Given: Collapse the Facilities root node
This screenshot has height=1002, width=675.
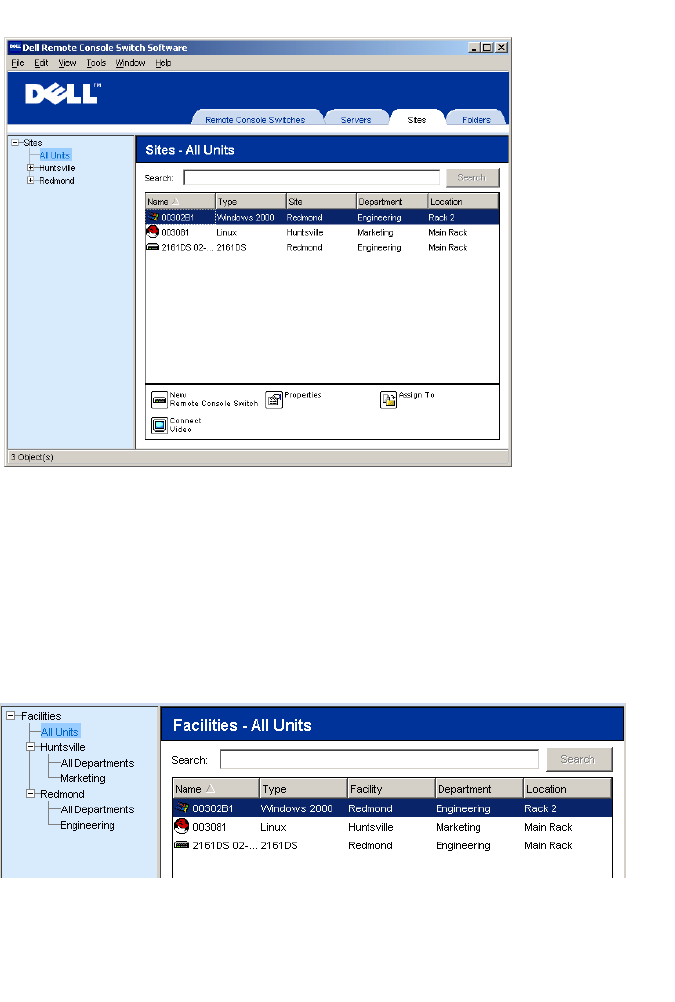Looking at the screenshot, I should click(10, 716).
